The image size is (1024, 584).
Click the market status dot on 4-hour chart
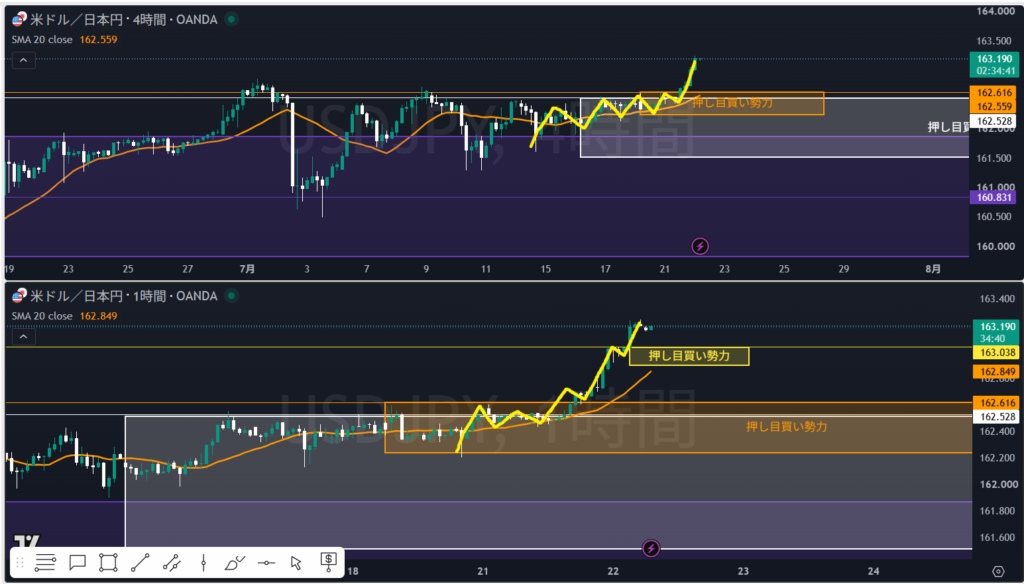[231, 20]
